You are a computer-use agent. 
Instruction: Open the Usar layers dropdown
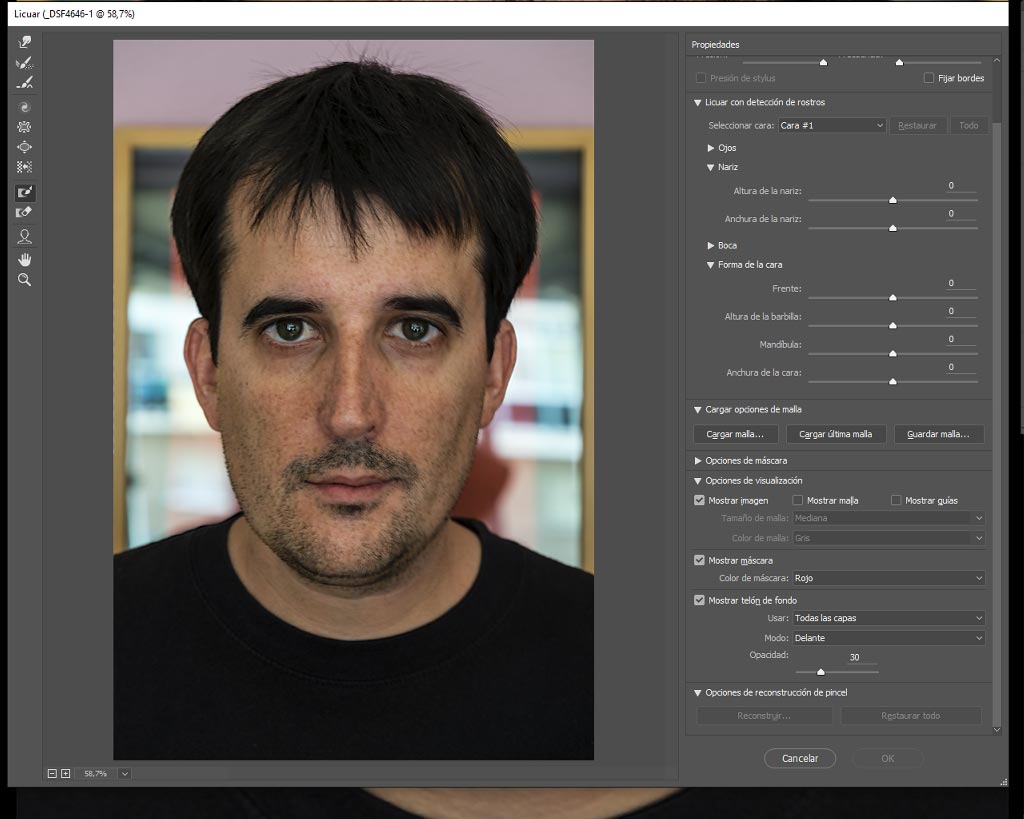[888, 618]
